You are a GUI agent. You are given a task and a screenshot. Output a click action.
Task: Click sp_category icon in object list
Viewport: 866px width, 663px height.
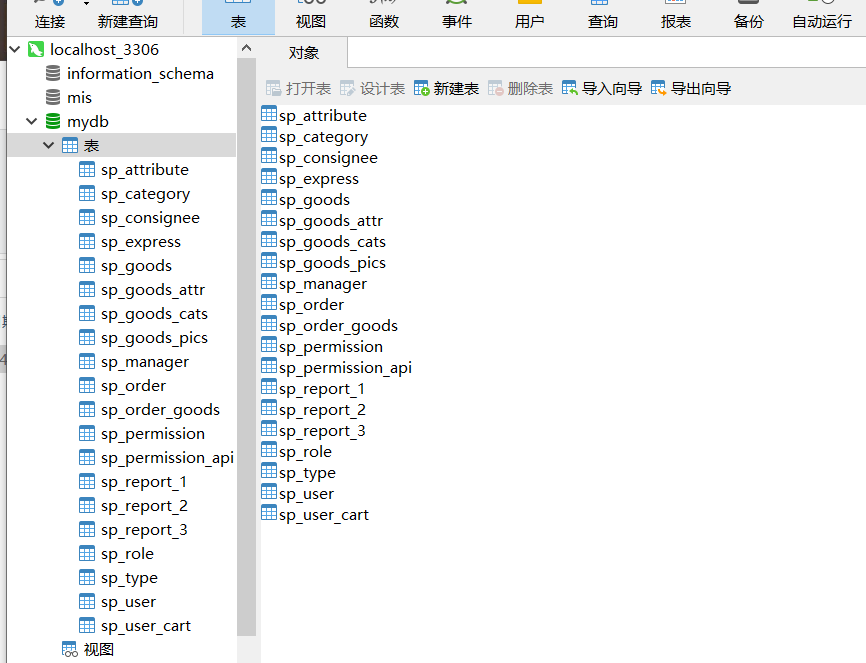(x=269, y=135)
